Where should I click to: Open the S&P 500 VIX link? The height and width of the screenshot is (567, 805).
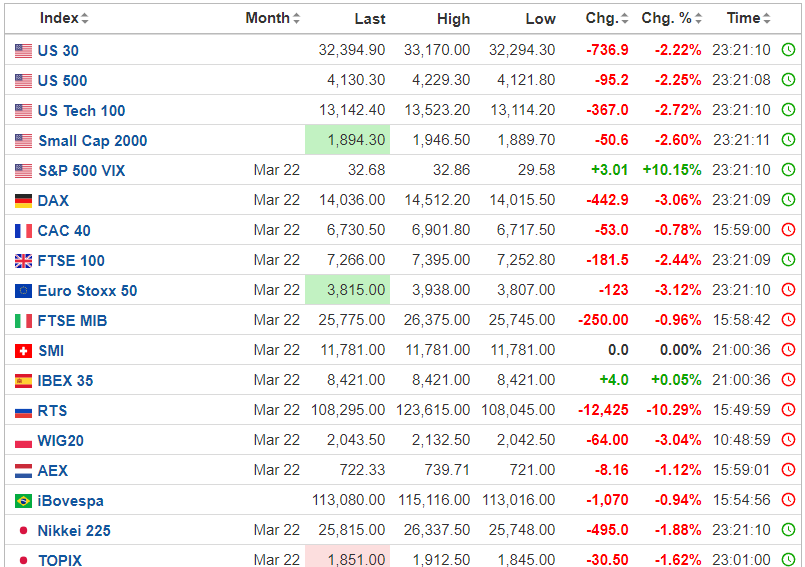click(81, 171)
